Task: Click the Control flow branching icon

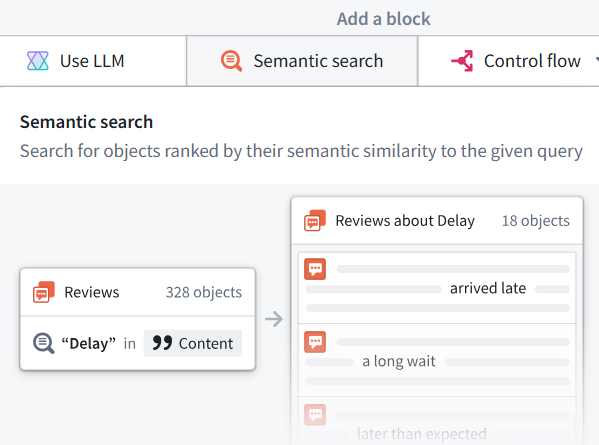Action: click(x=462, y=61)
